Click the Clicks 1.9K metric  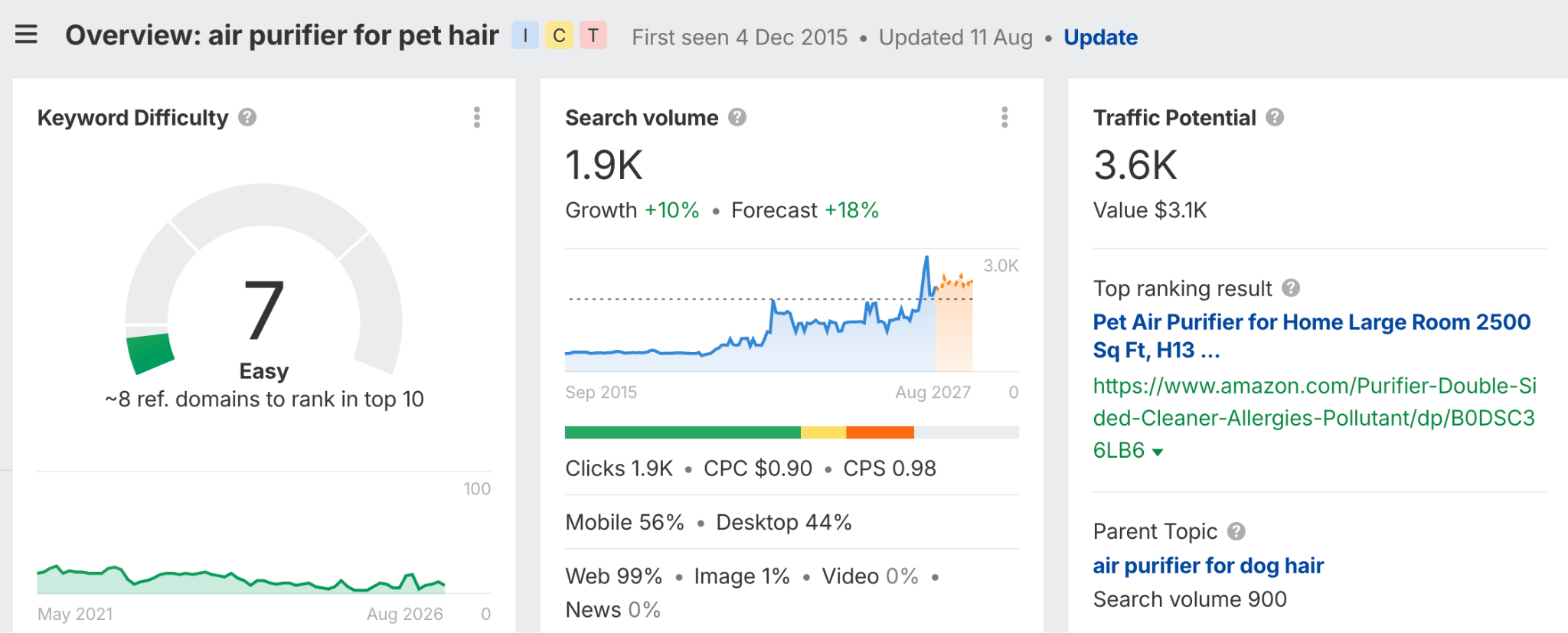[619, 468]
